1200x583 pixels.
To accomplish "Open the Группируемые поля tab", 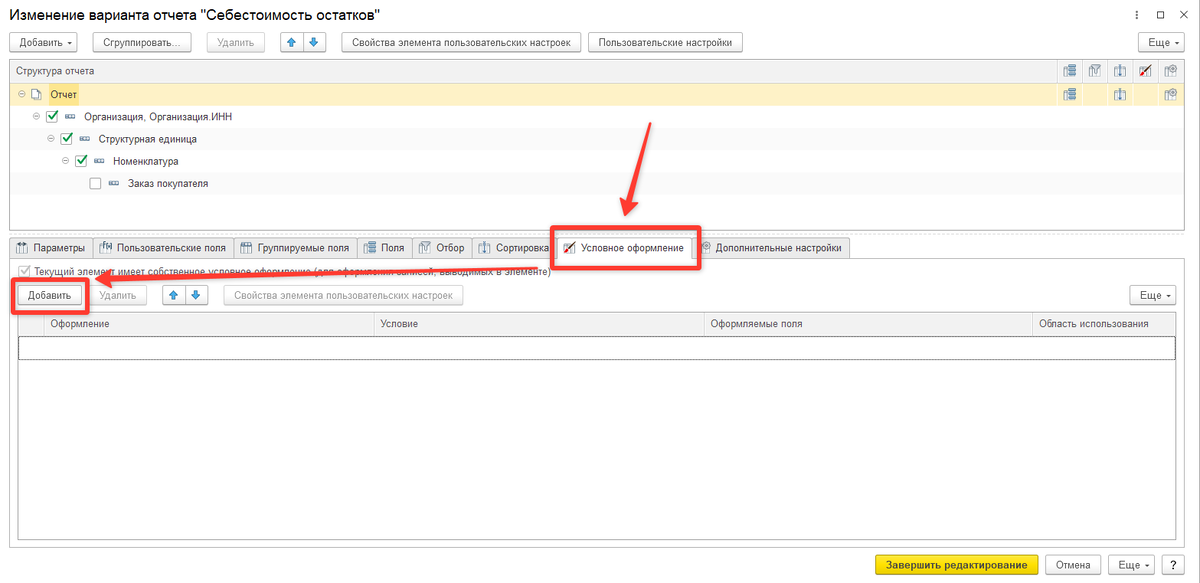I will (296, 248).
